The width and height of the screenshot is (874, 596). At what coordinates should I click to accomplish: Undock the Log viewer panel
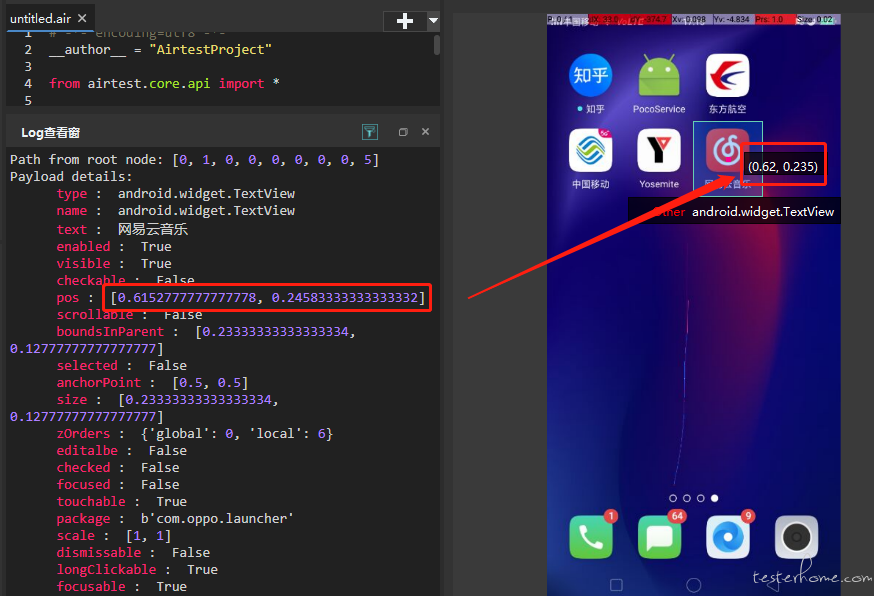click(x=403, y=132)
